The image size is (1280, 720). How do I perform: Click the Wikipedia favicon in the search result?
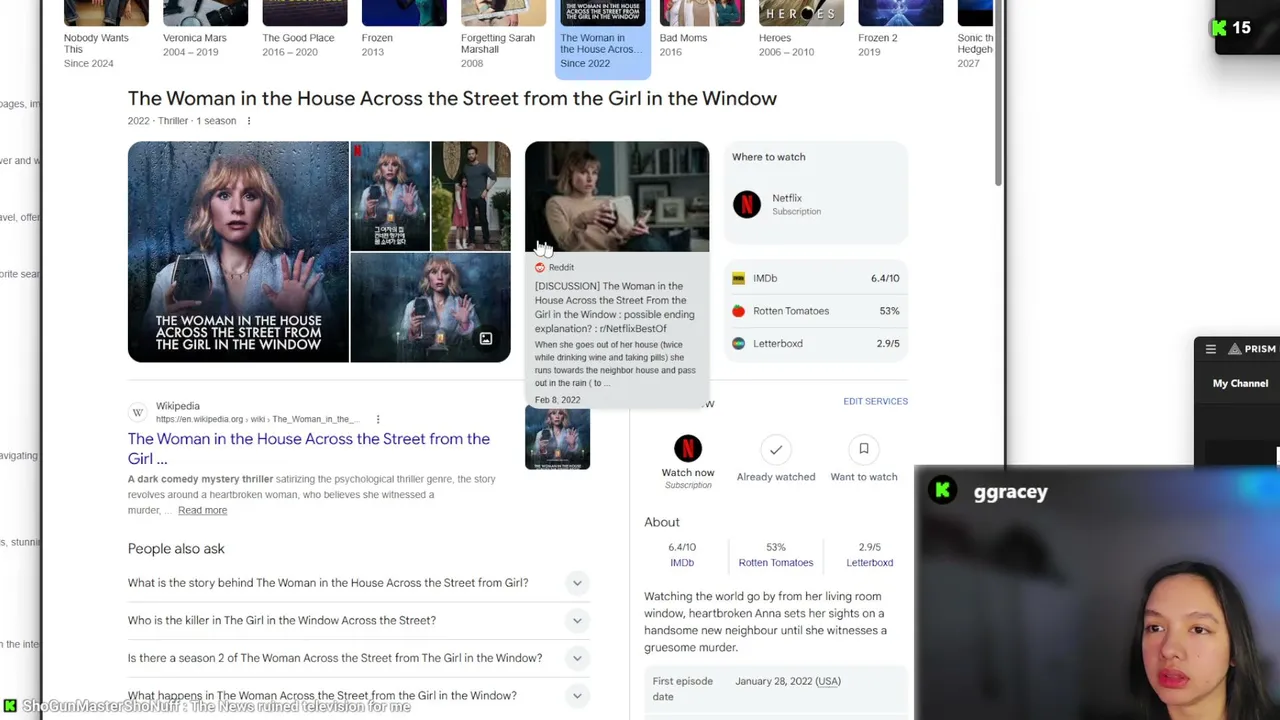coord(138,412)
